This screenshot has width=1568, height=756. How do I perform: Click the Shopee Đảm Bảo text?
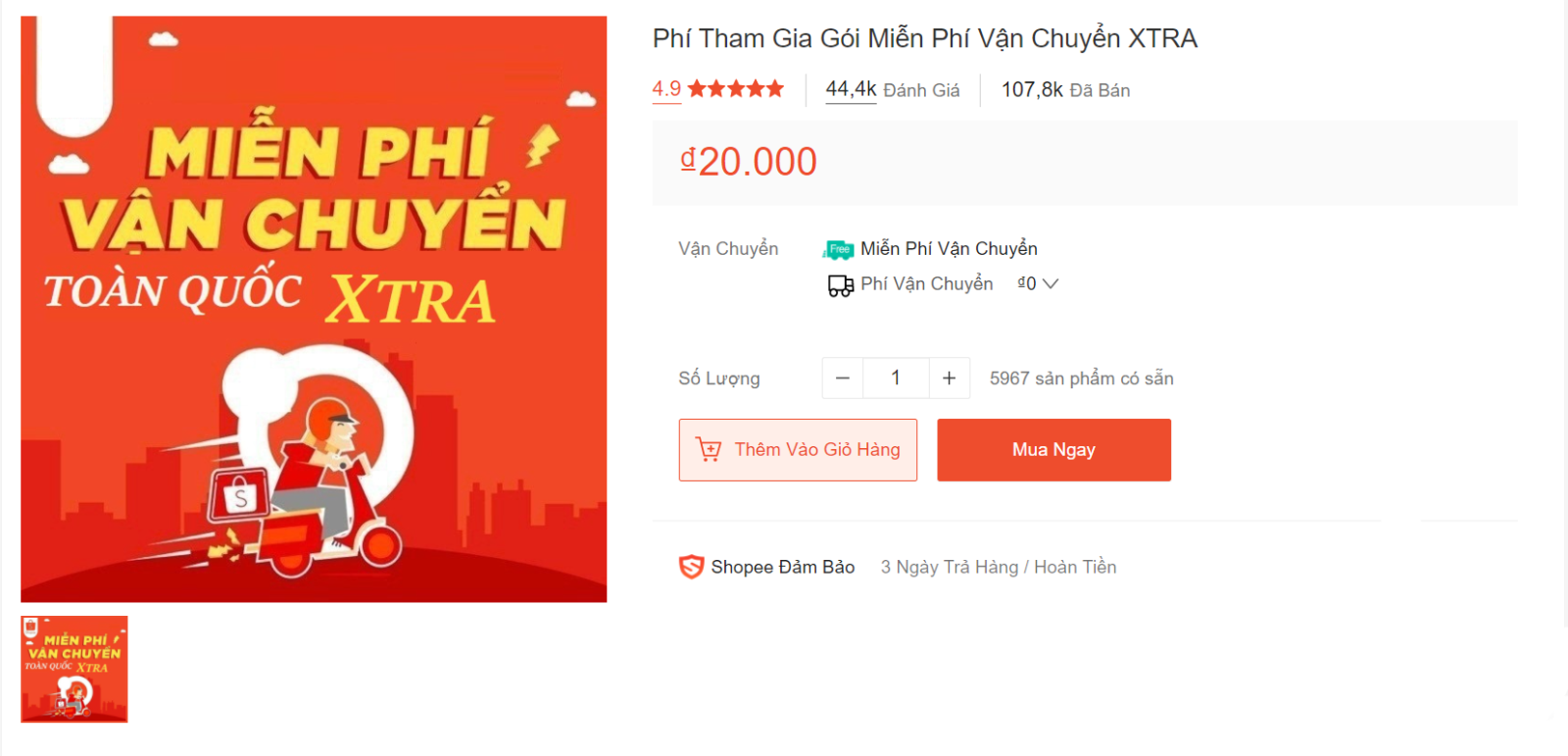coord(783,567)
